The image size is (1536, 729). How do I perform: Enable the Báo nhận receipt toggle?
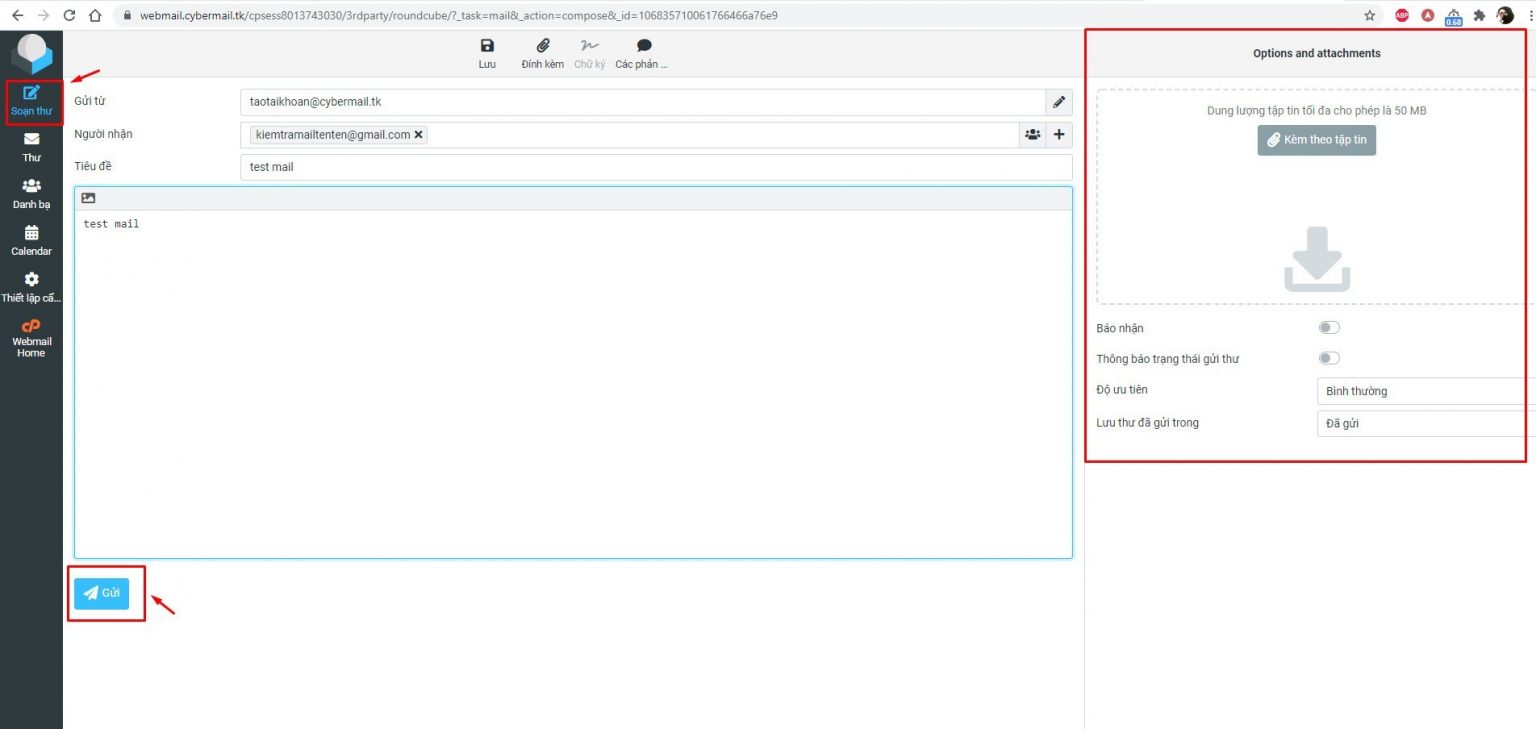coord(1329,327)
